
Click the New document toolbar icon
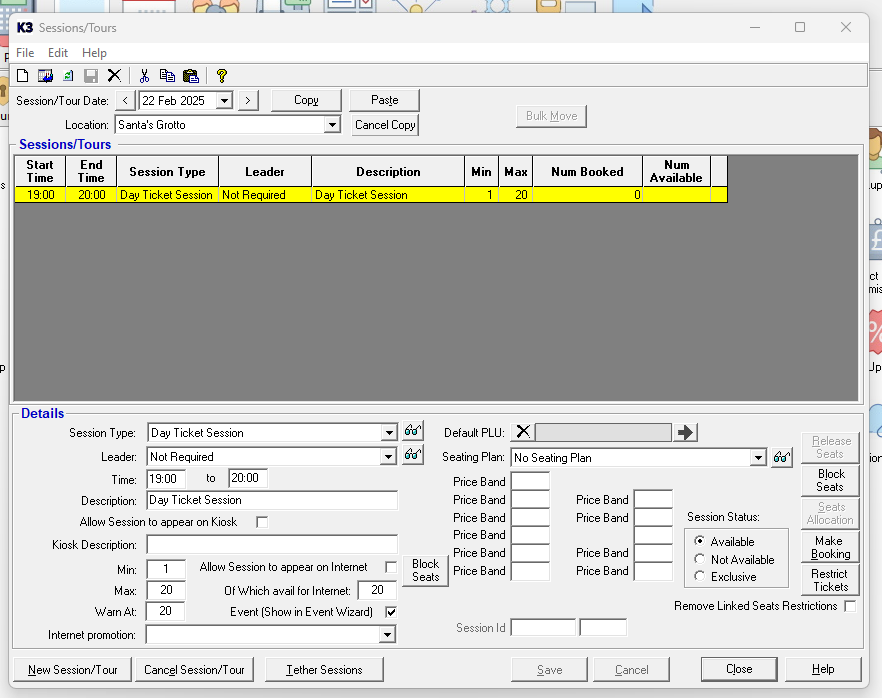tap(23, 76)
